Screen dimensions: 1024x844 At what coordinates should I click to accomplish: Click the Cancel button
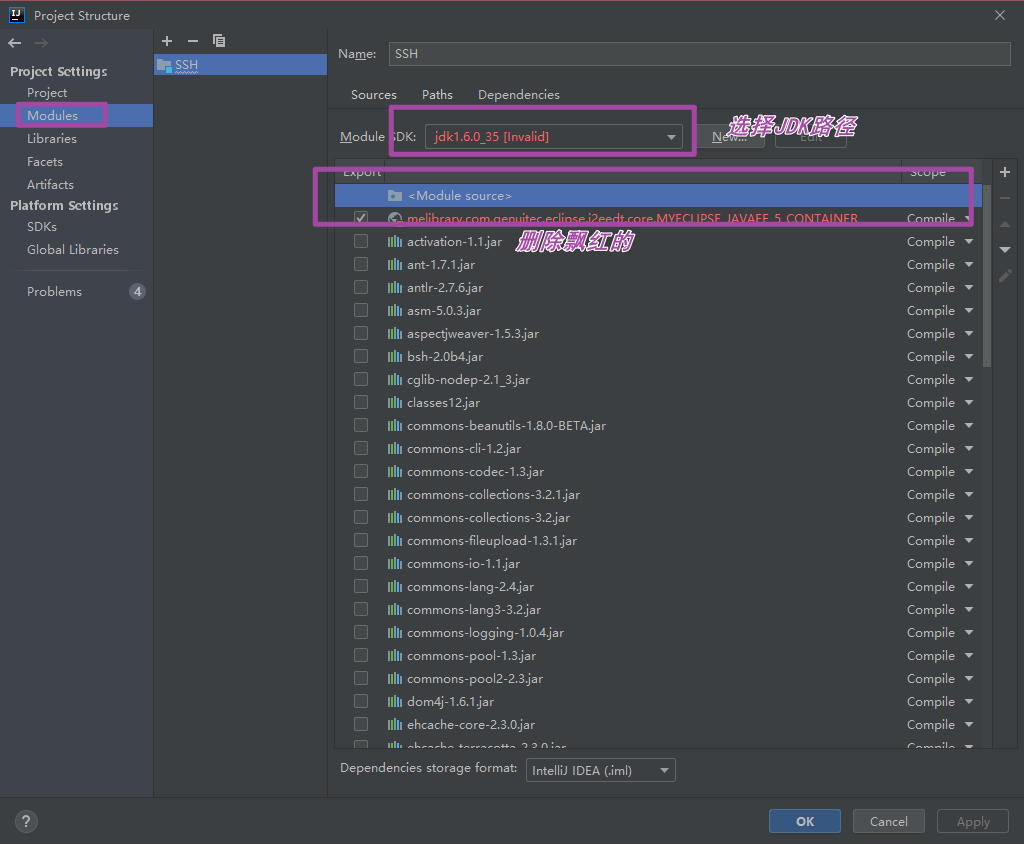coord(888,821)
